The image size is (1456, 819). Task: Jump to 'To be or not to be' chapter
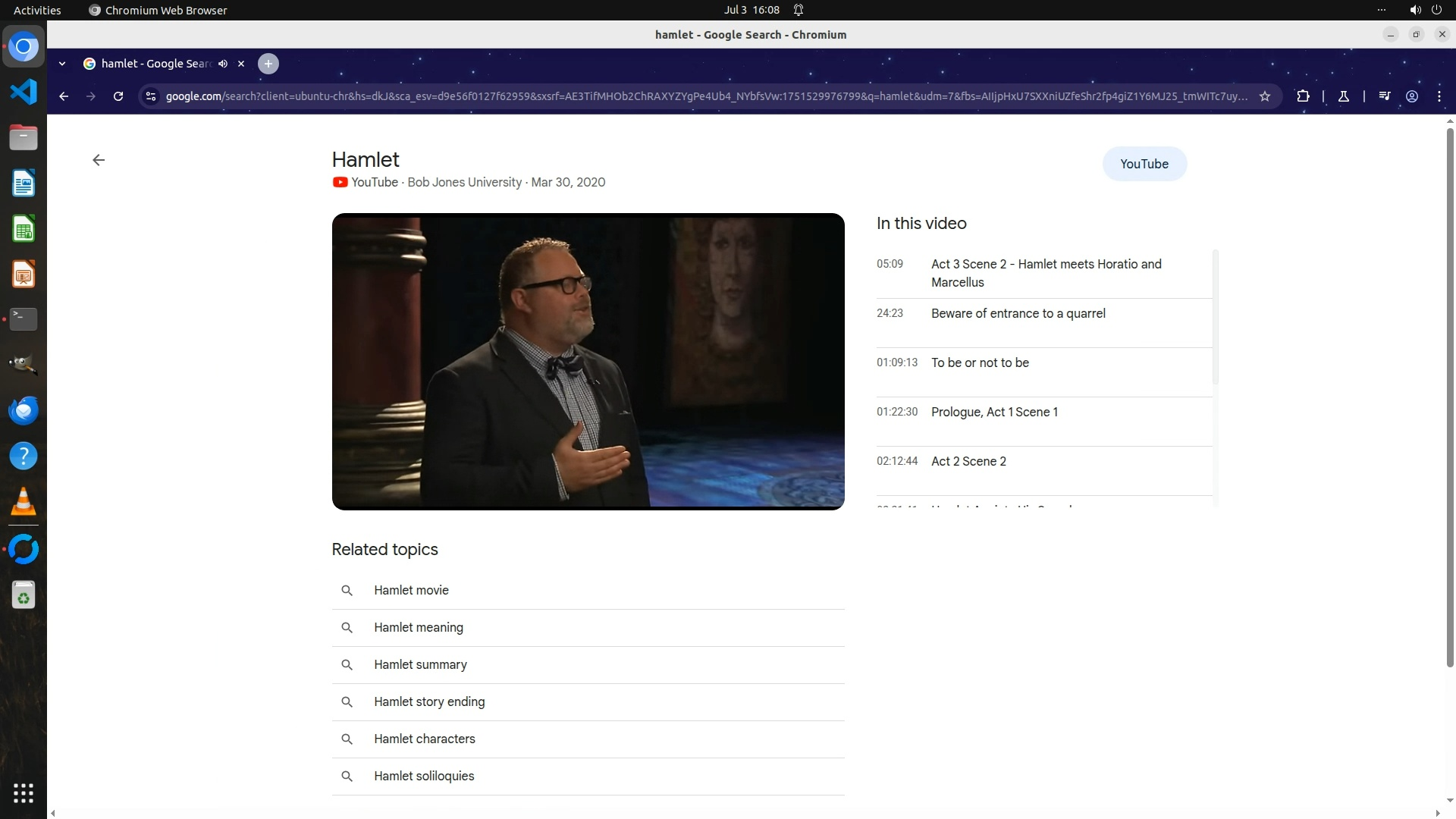pos(980,363)
